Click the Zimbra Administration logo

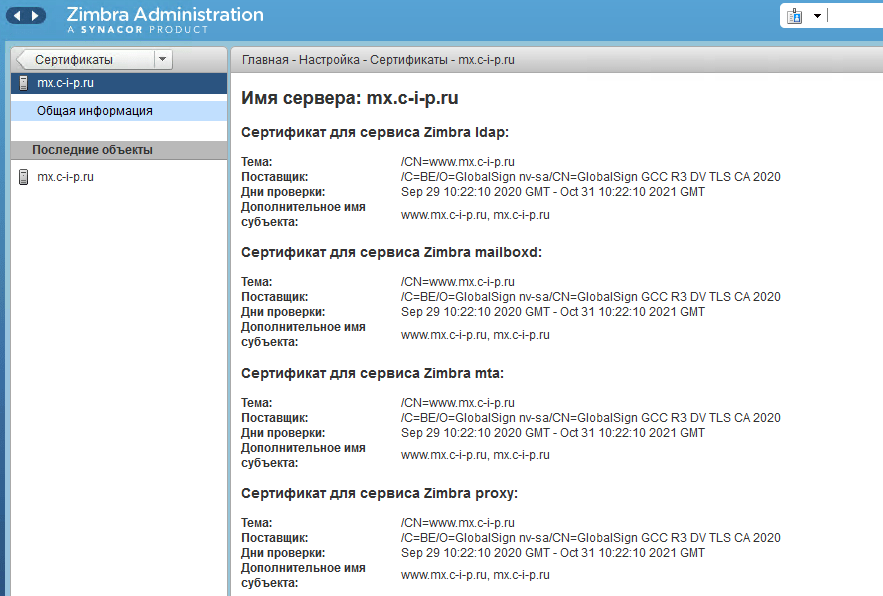(165, 20)
